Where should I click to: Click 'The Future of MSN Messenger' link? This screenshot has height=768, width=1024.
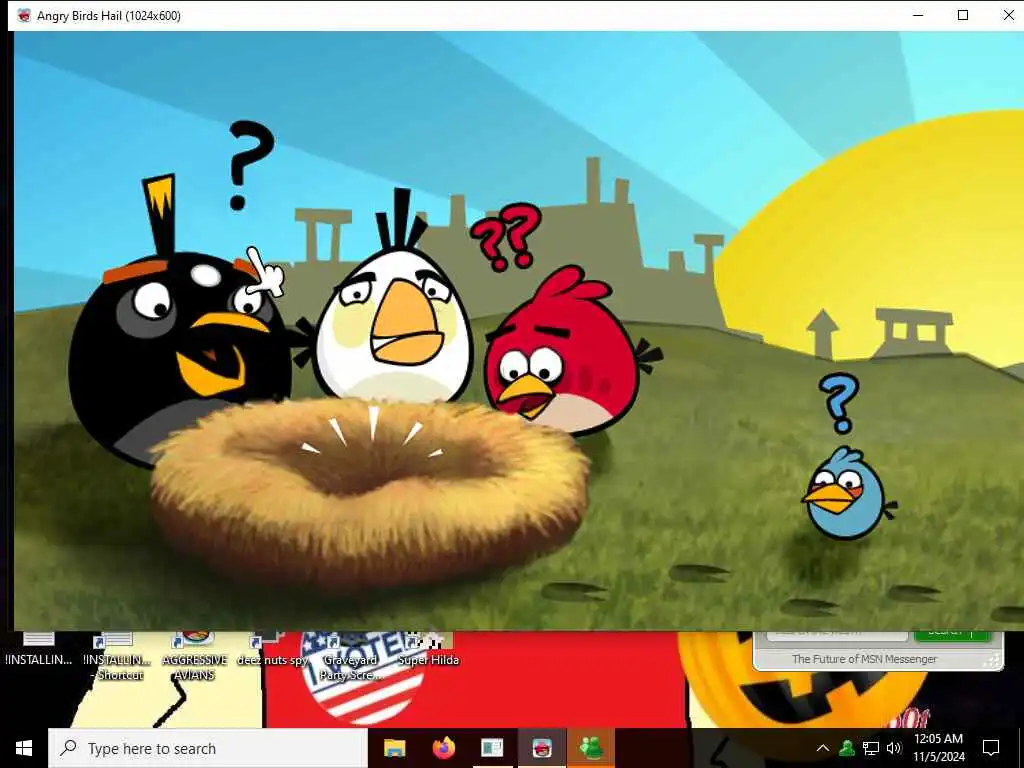(864, 659)
